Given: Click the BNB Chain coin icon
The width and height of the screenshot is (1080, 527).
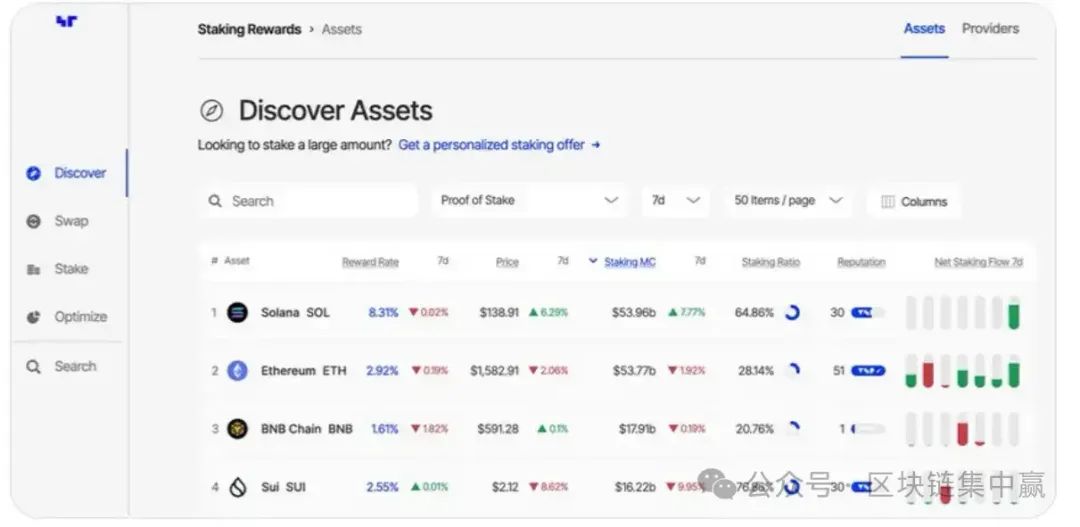Looking at the screenshot, I should 238,428.
